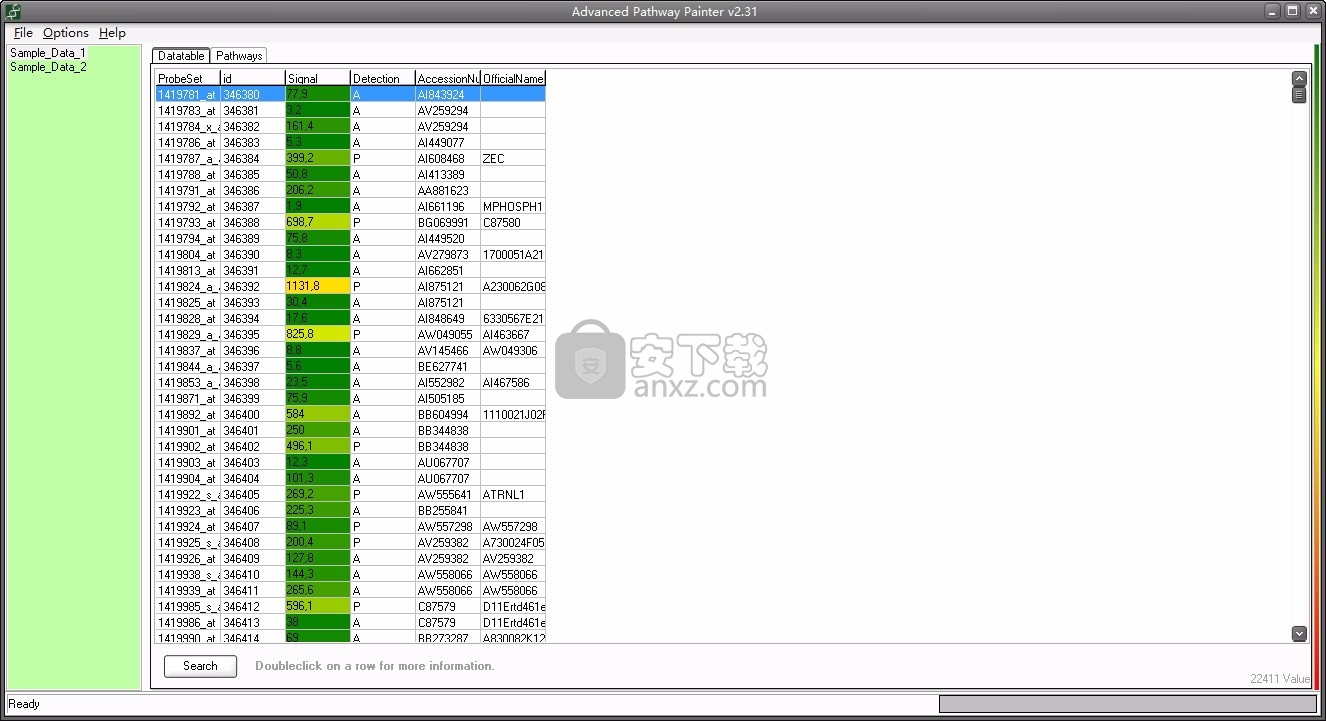Click official name AI467586
The image size is (1326, 721).
[x=513, y=382]
